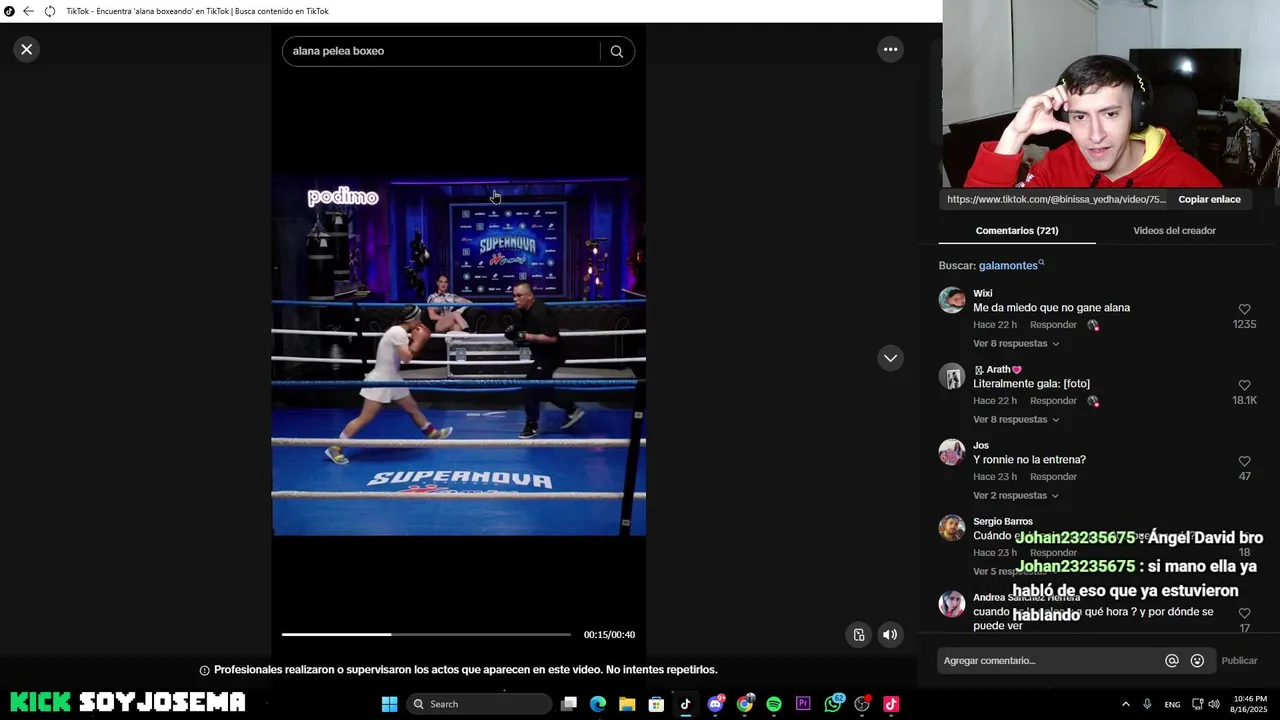Click the search magnifier icon
This screenshot has height=720, width=1280.
(616, 51)
